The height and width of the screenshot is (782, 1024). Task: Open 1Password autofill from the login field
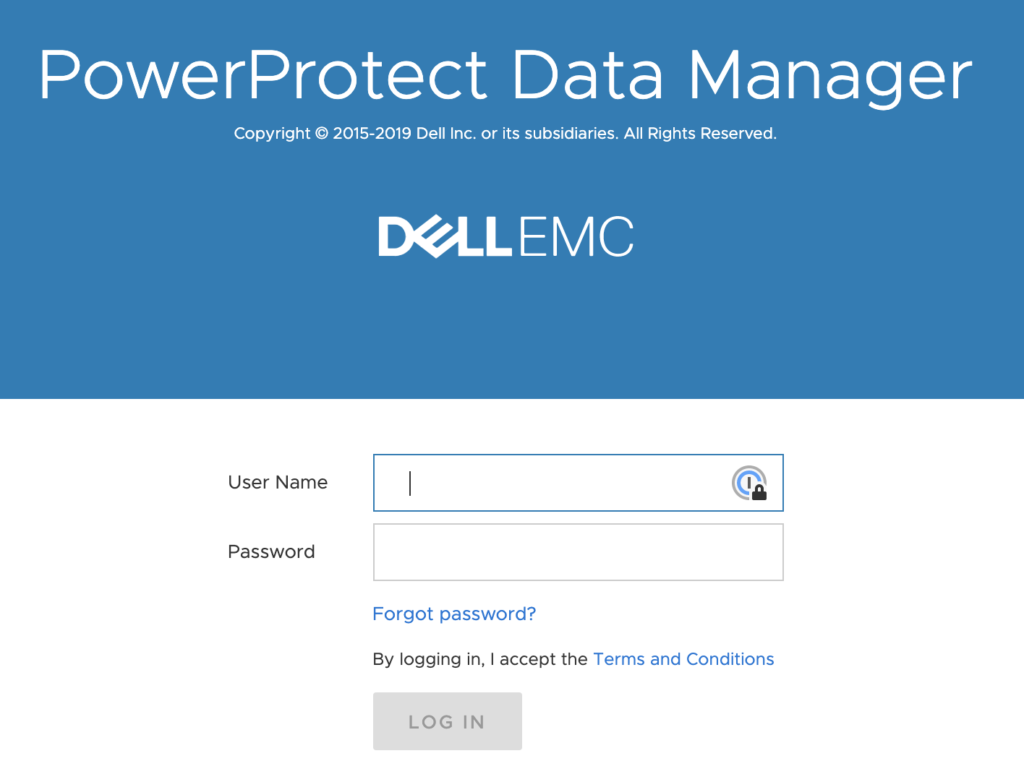coord(751,482)
